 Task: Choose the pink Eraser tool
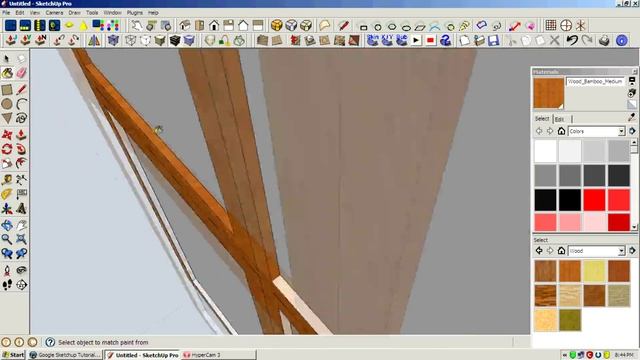tap(21, 73)
